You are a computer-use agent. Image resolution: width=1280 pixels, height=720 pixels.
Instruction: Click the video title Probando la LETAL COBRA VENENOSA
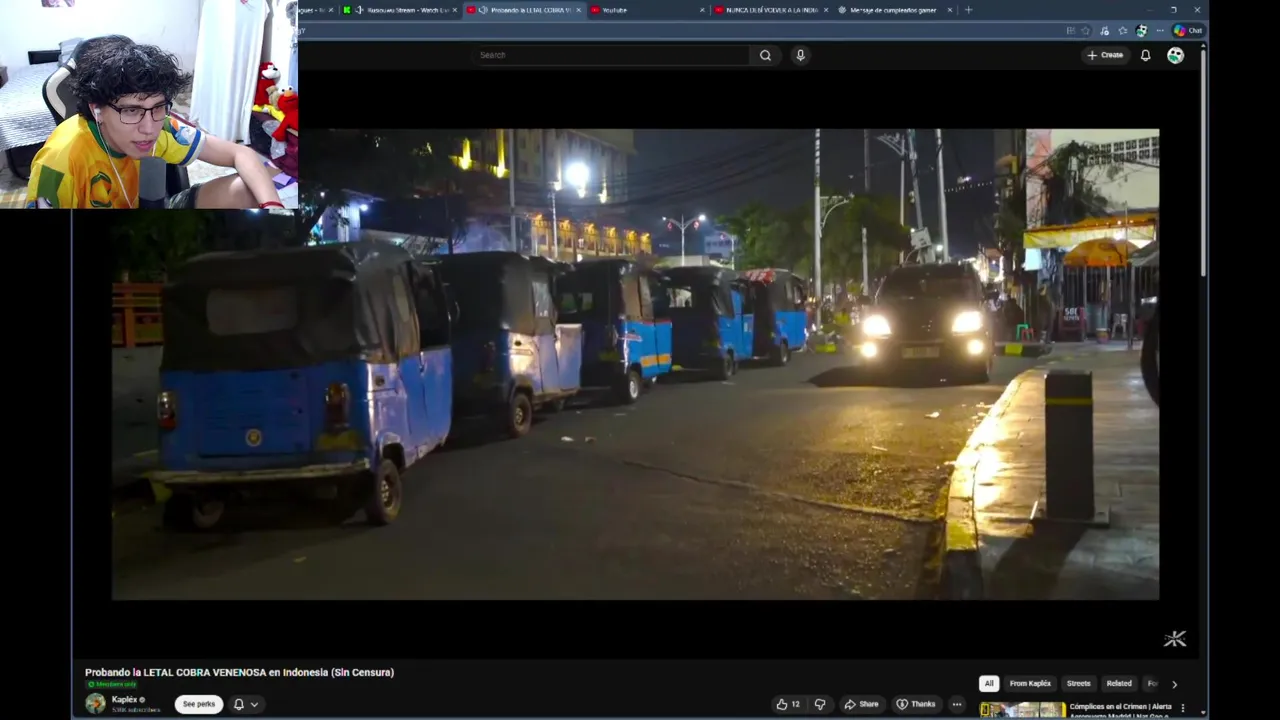point(239,672)
